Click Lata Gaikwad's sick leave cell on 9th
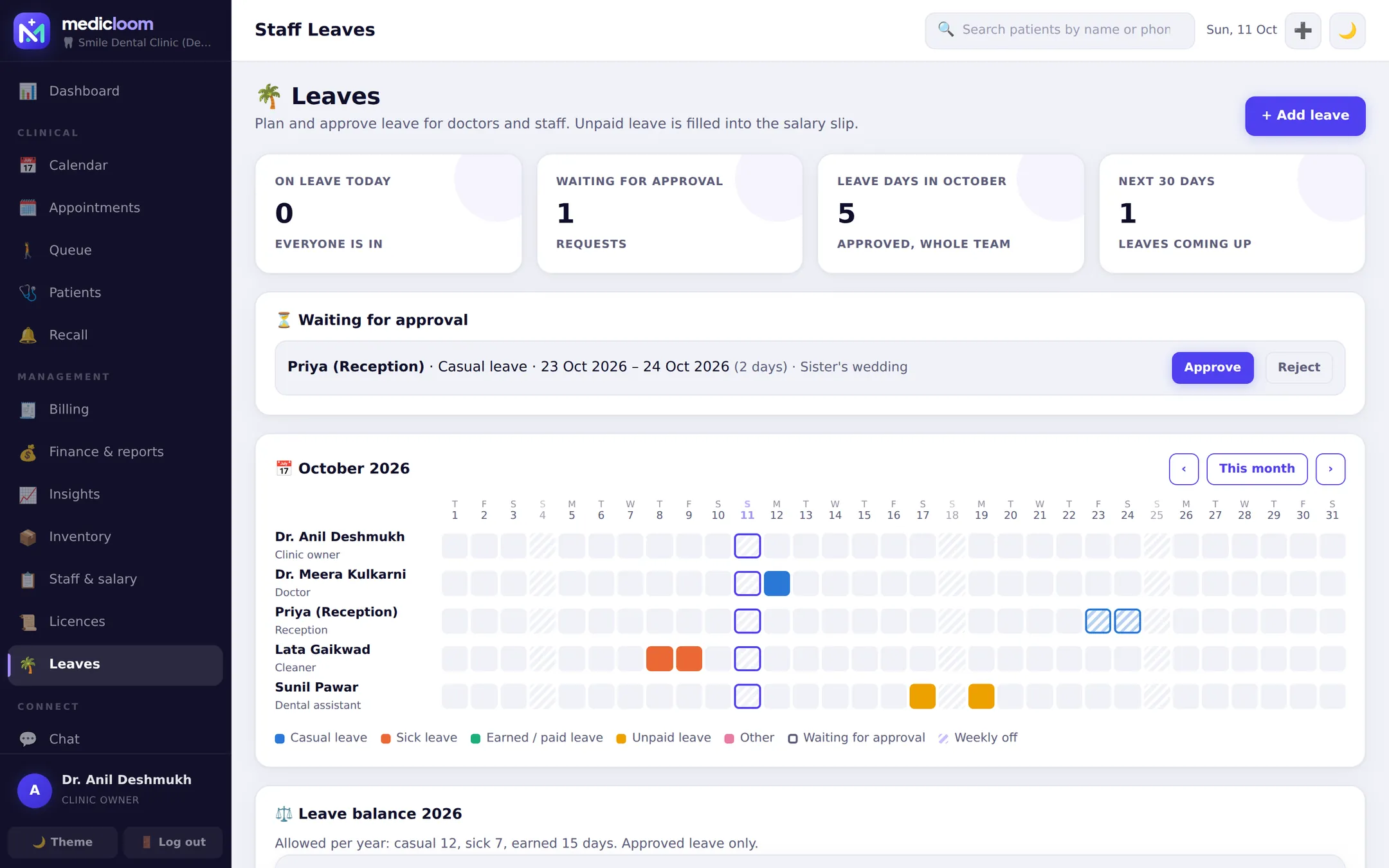The width and height of the screenshot is (1389, 868). [689, 658]
